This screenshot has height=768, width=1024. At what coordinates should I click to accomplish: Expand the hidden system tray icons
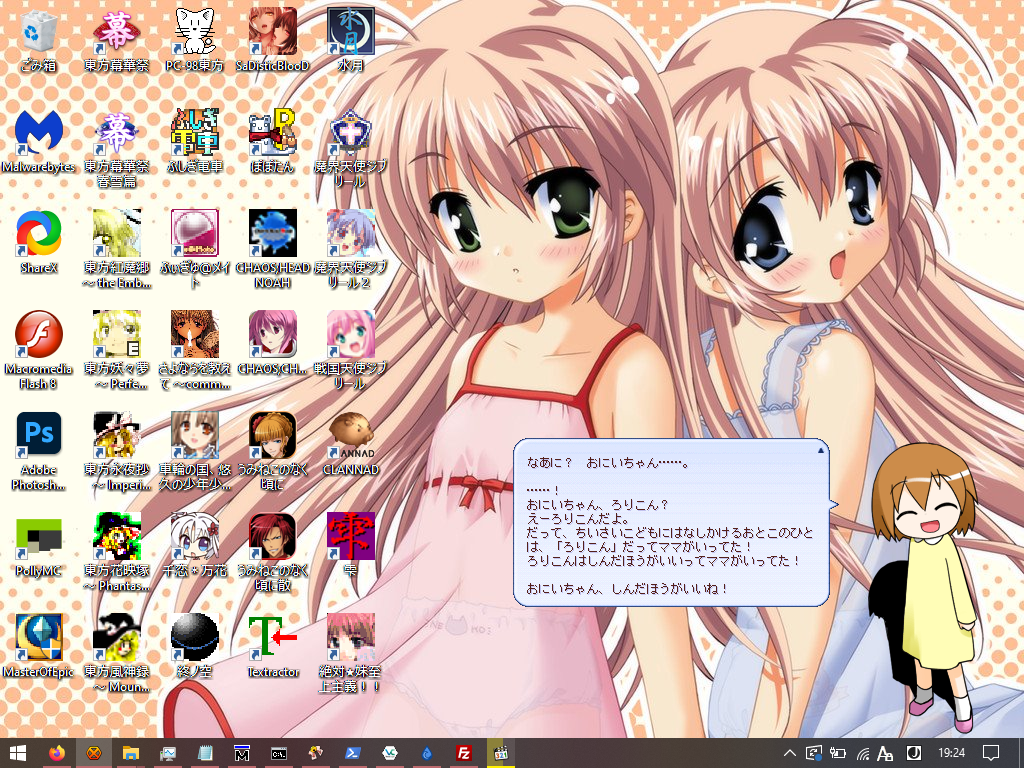tap(790, 753)
